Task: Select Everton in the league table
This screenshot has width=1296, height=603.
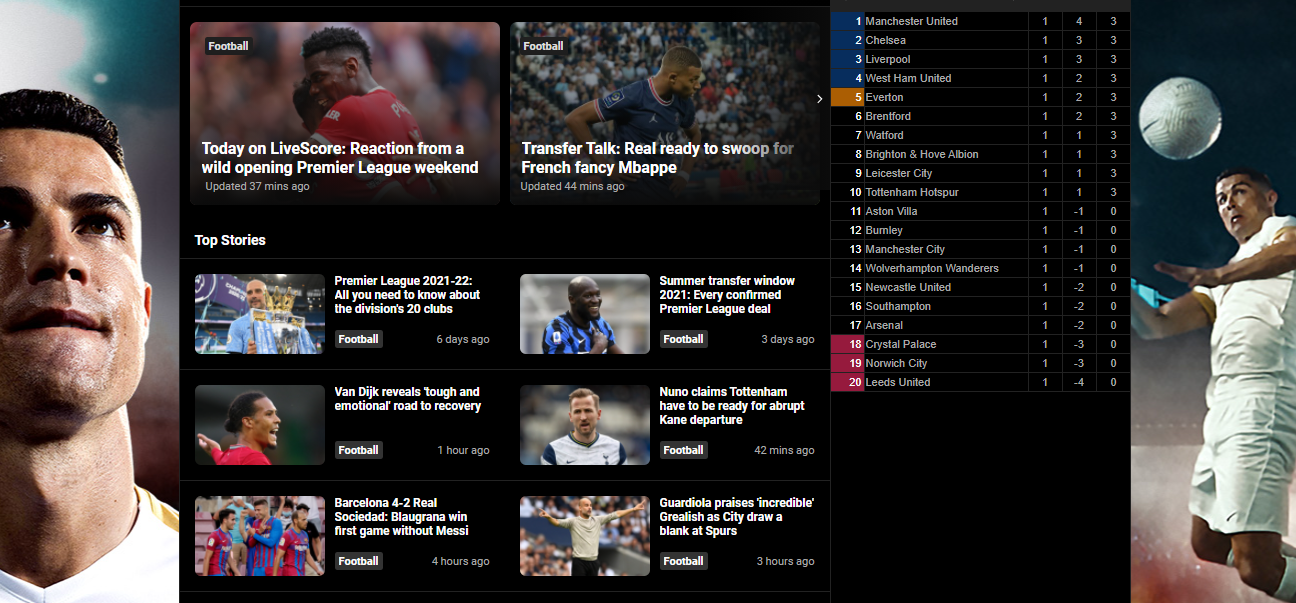Action: tap(980, 97)
